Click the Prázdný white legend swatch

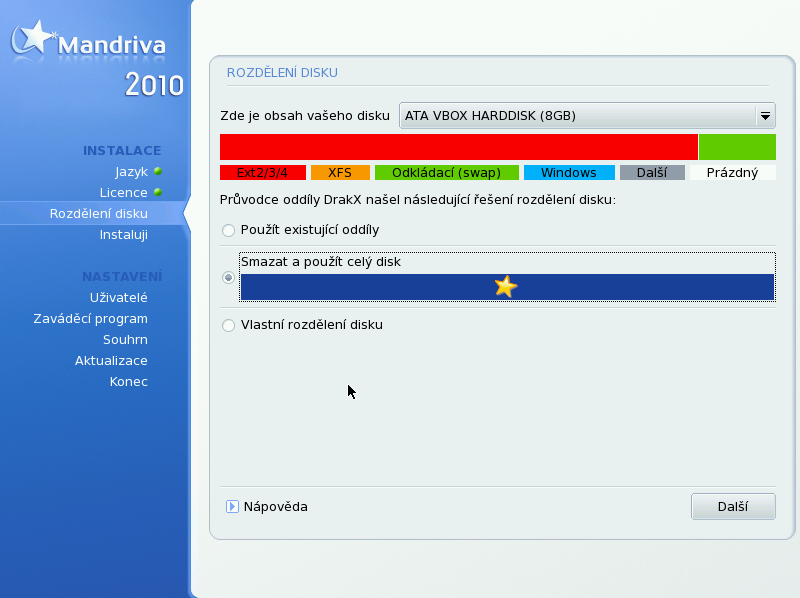(x=733, y=172)
